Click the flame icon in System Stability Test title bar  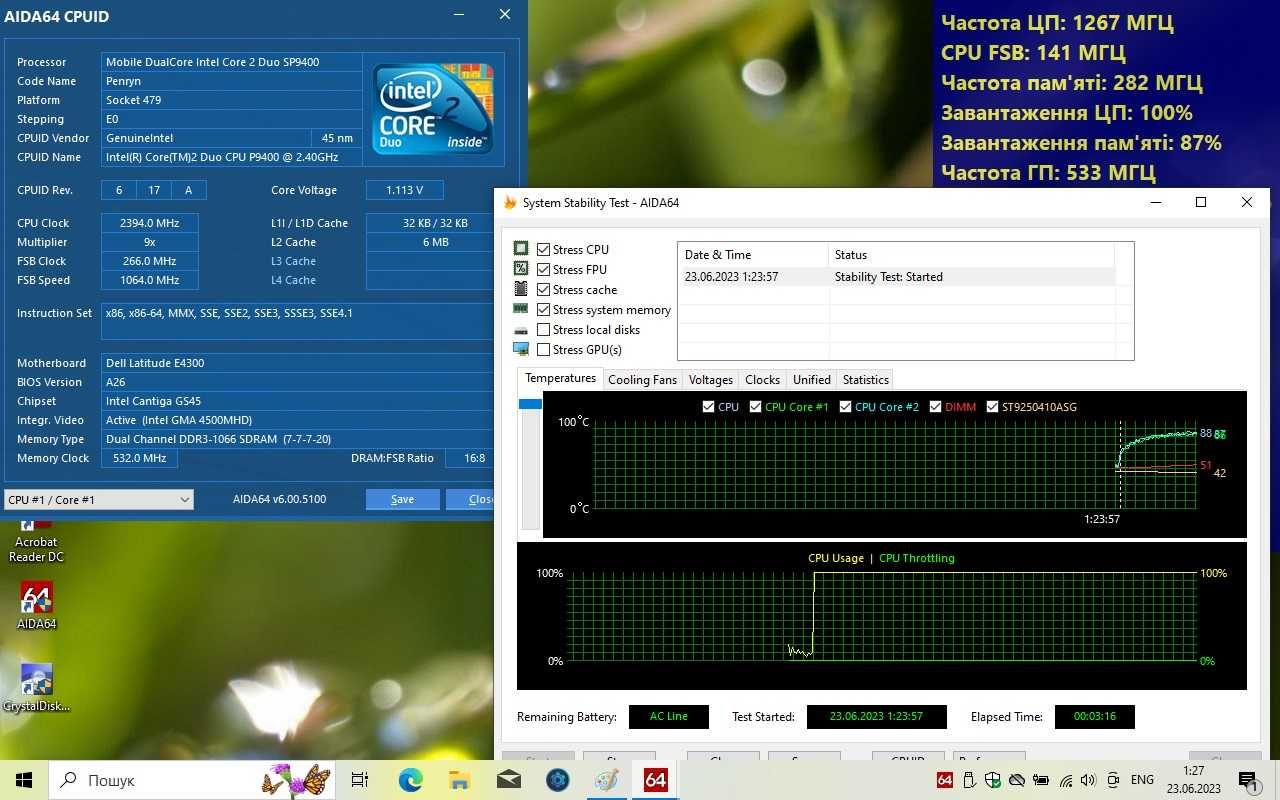pyautogui.click(x=510, y=202)
